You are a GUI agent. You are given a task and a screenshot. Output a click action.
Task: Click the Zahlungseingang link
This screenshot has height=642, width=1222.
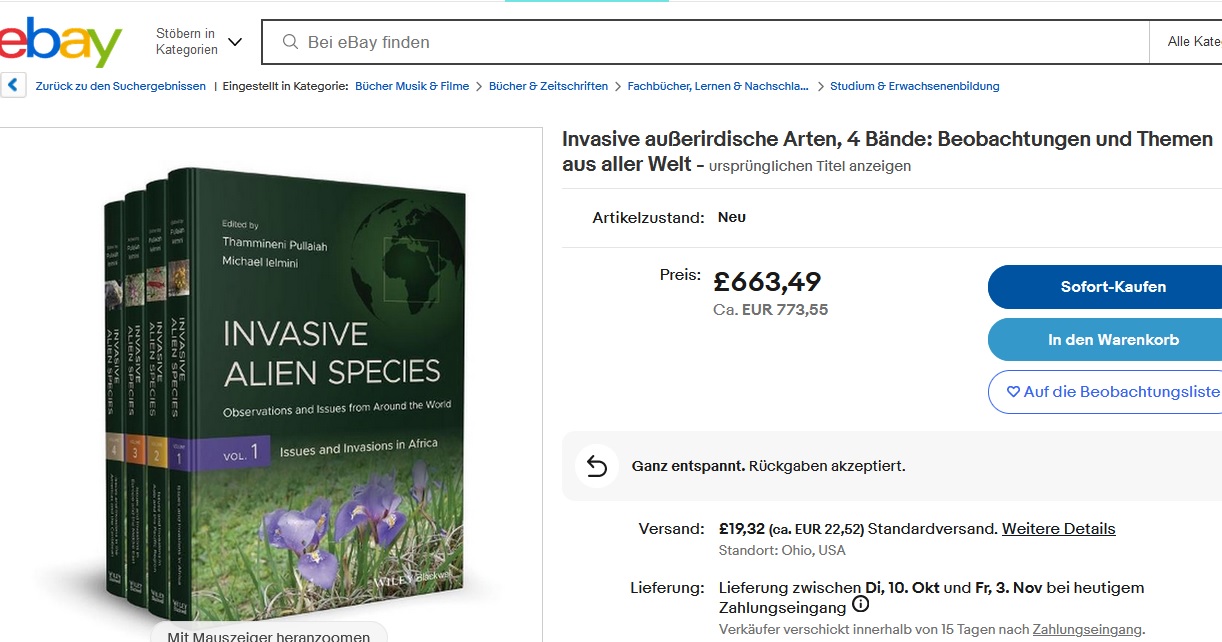1087,629
